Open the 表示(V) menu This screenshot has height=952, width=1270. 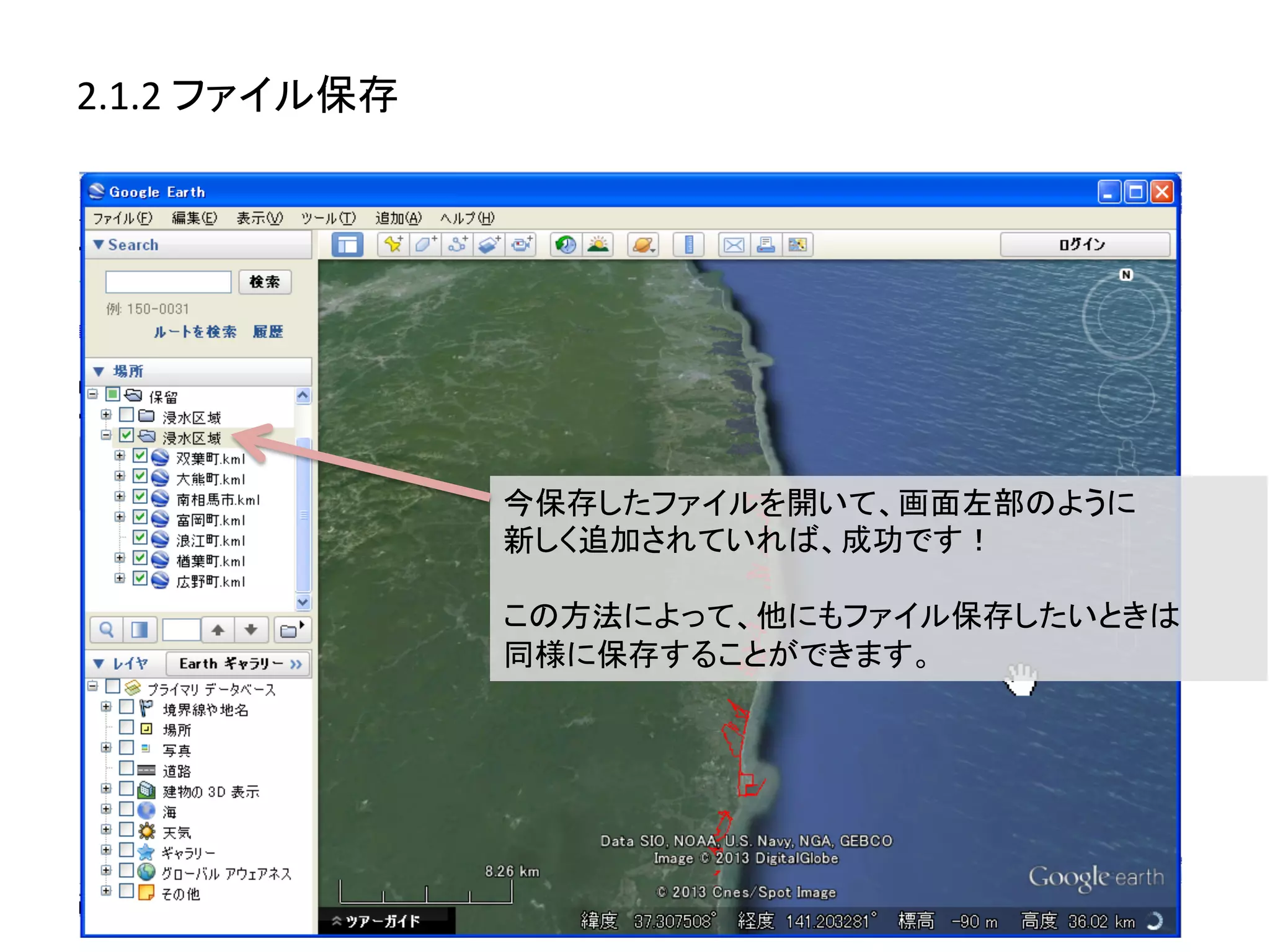click(259, 218)
